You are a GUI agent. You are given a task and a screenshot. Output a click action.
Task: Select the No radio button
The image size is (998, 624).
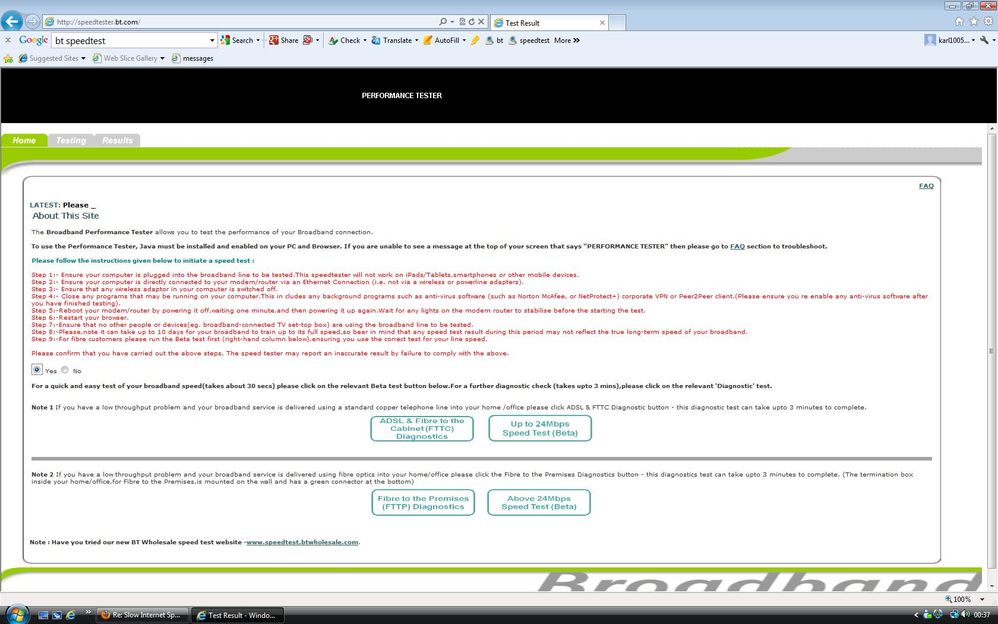pos(65,370)
